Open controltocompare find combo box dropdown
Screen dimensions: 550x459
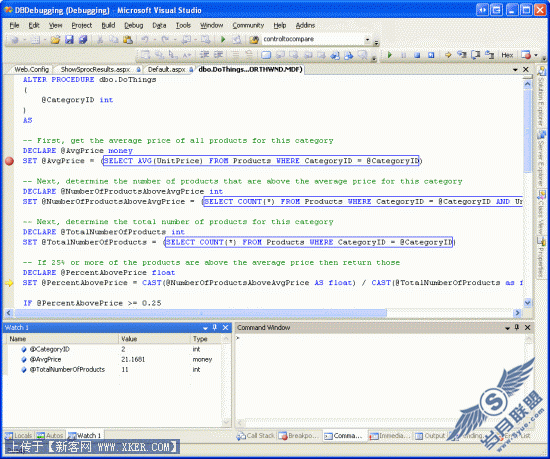[x=368, y=39]
